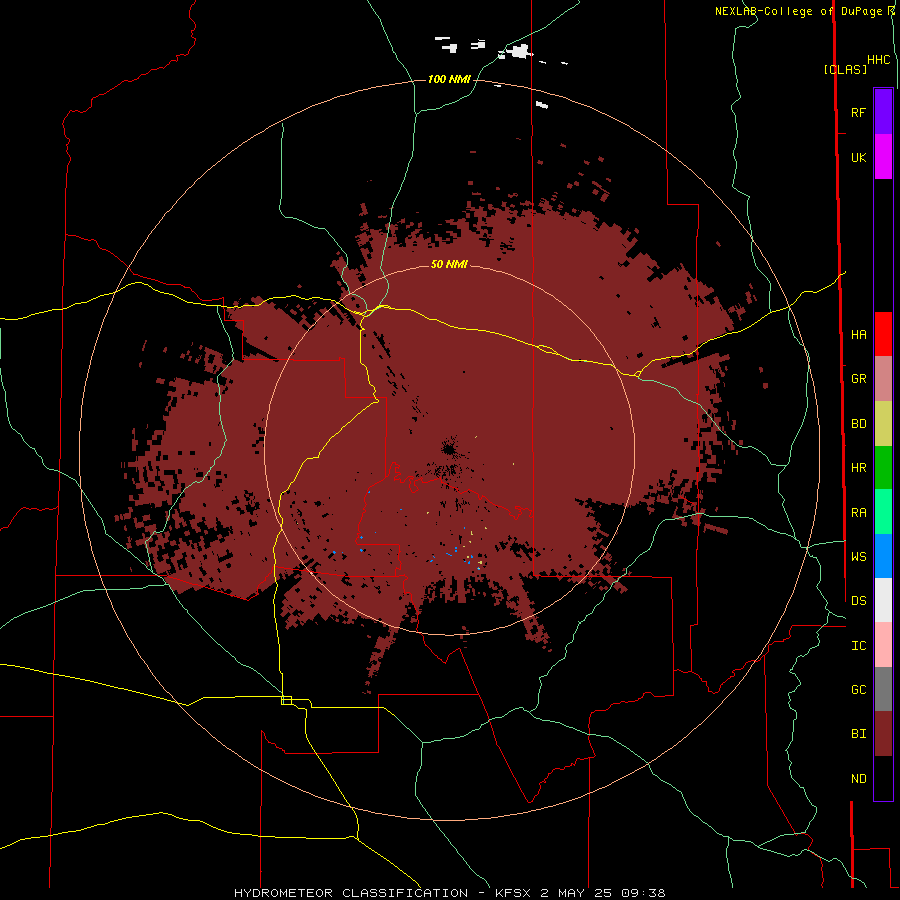This screenshot has width=900, height=900.
Task: Click the DS white legend swatch
Action: [883, 600]
